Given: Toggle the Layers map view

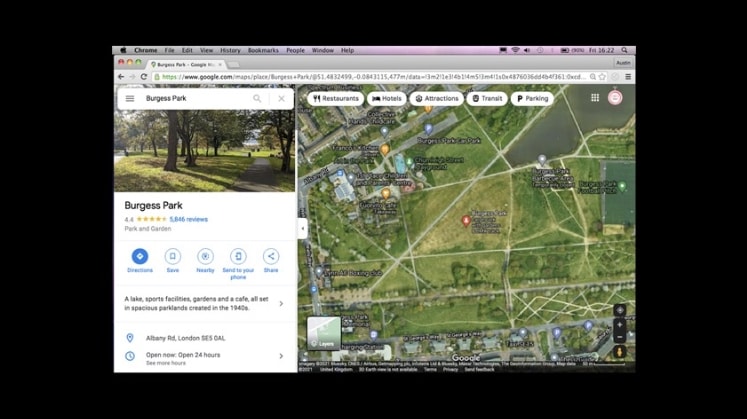Looking at the screenshot, I should 323,333.
